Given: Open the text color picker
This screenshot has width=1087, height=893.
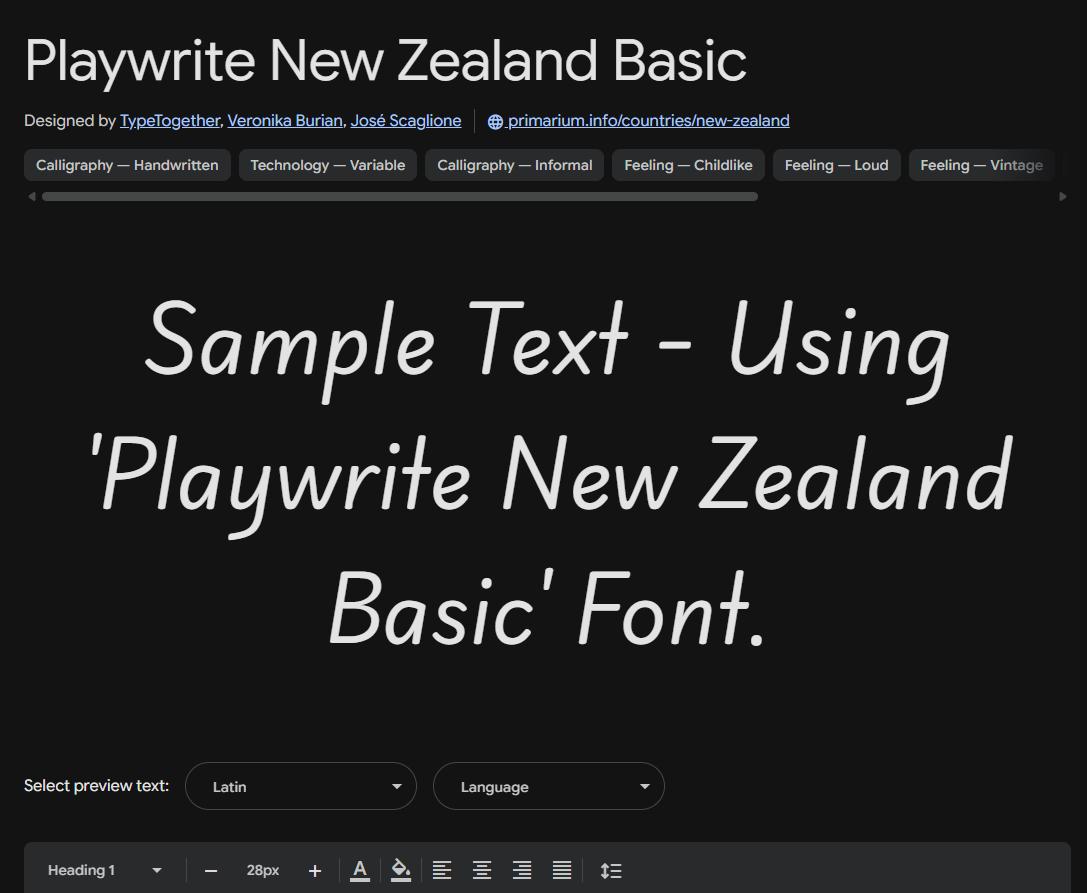Looking at the screenshot, I should pos(360,870).
